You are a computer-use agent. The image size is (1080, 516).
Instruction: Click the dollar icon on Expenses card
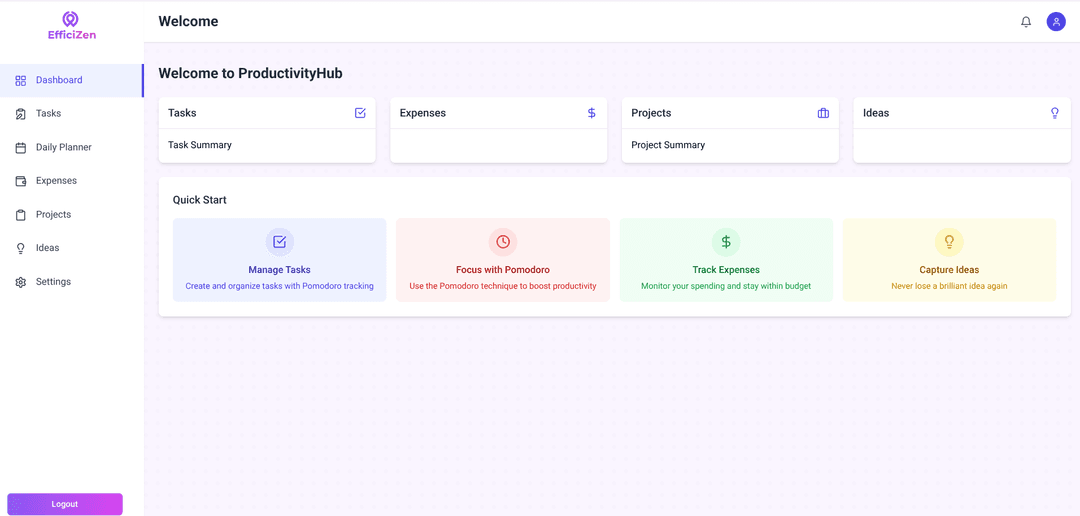(x=591, y=113)
